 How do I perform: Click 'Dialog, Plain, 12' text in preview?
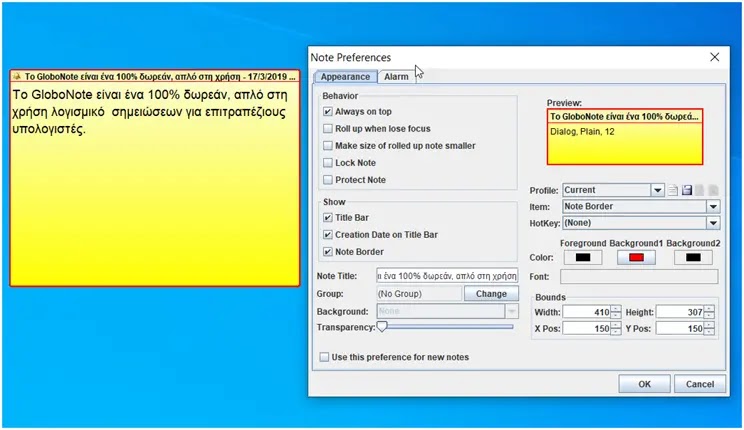pyautogui.click(x=582, y=131)
